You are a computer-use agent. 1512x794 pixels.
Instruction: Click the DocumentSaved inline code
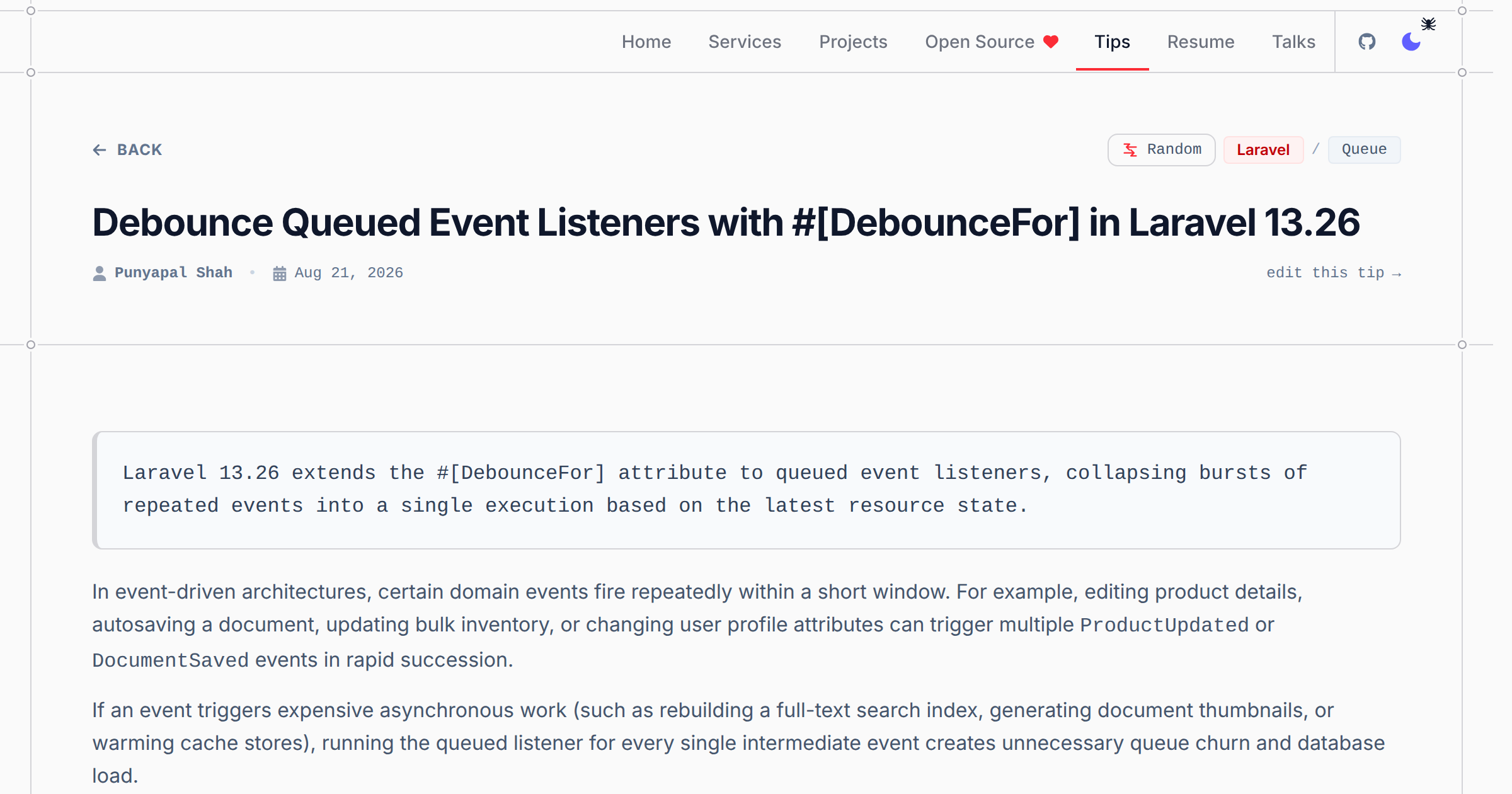[170, 660]
